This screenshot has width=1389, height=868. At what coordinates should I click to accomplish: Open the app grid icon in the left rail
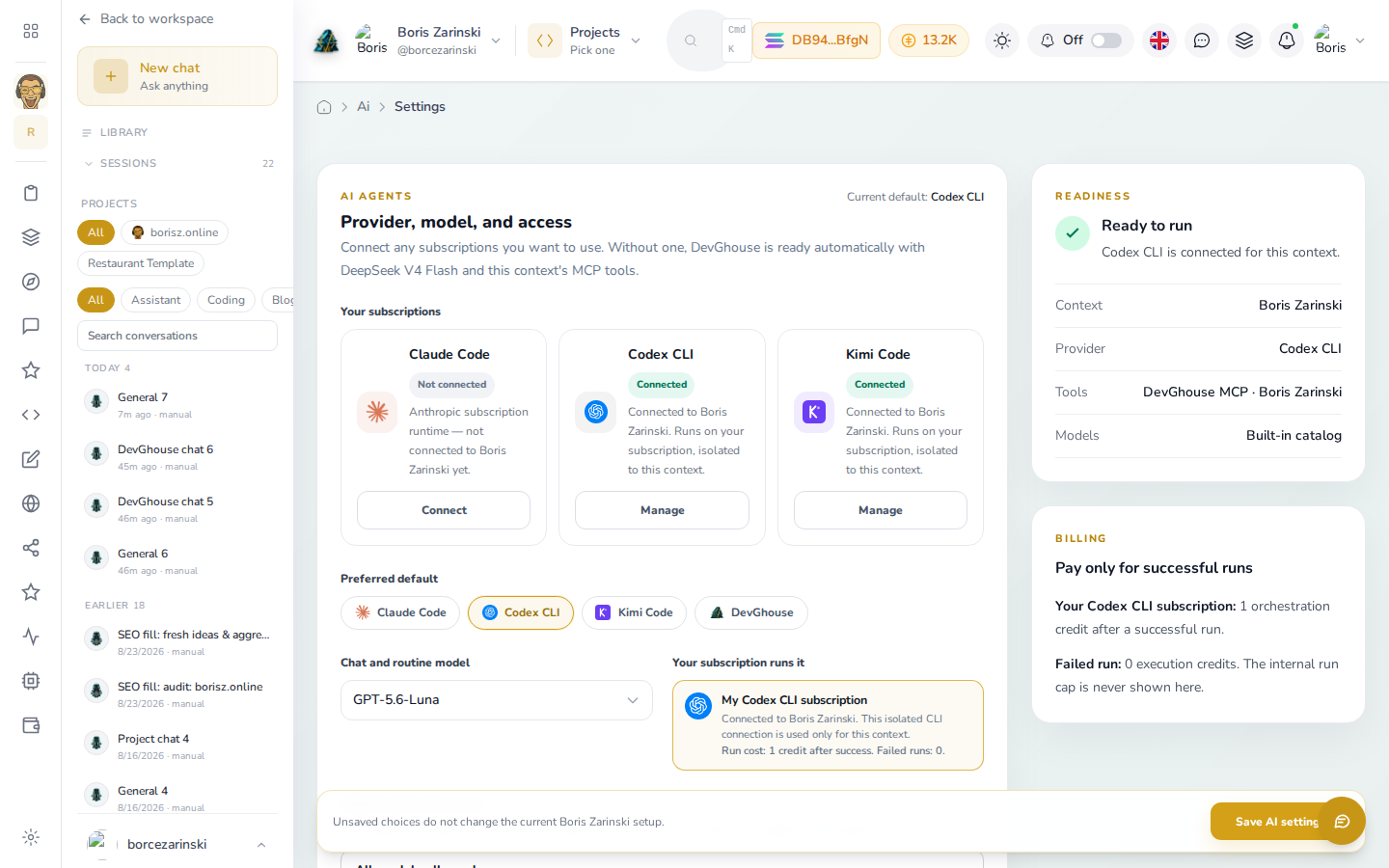(31, 31)
